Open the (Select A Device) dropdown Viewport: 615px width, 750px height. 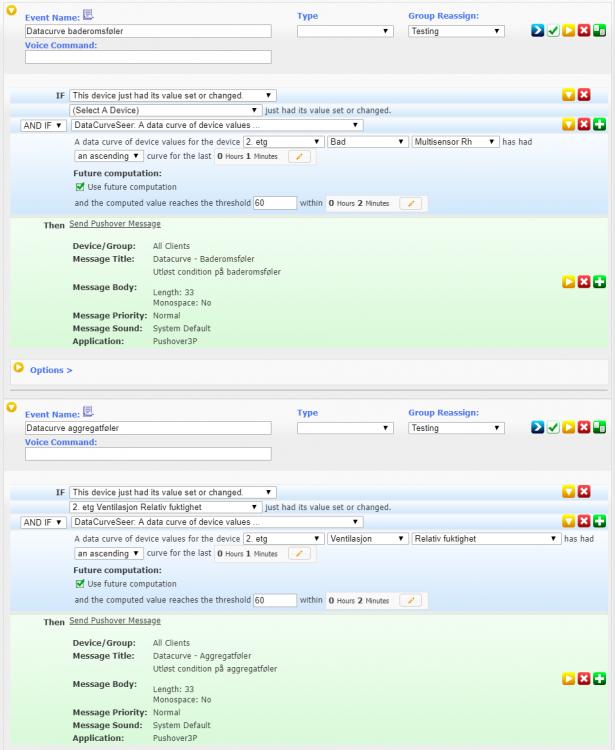point(166,110)
